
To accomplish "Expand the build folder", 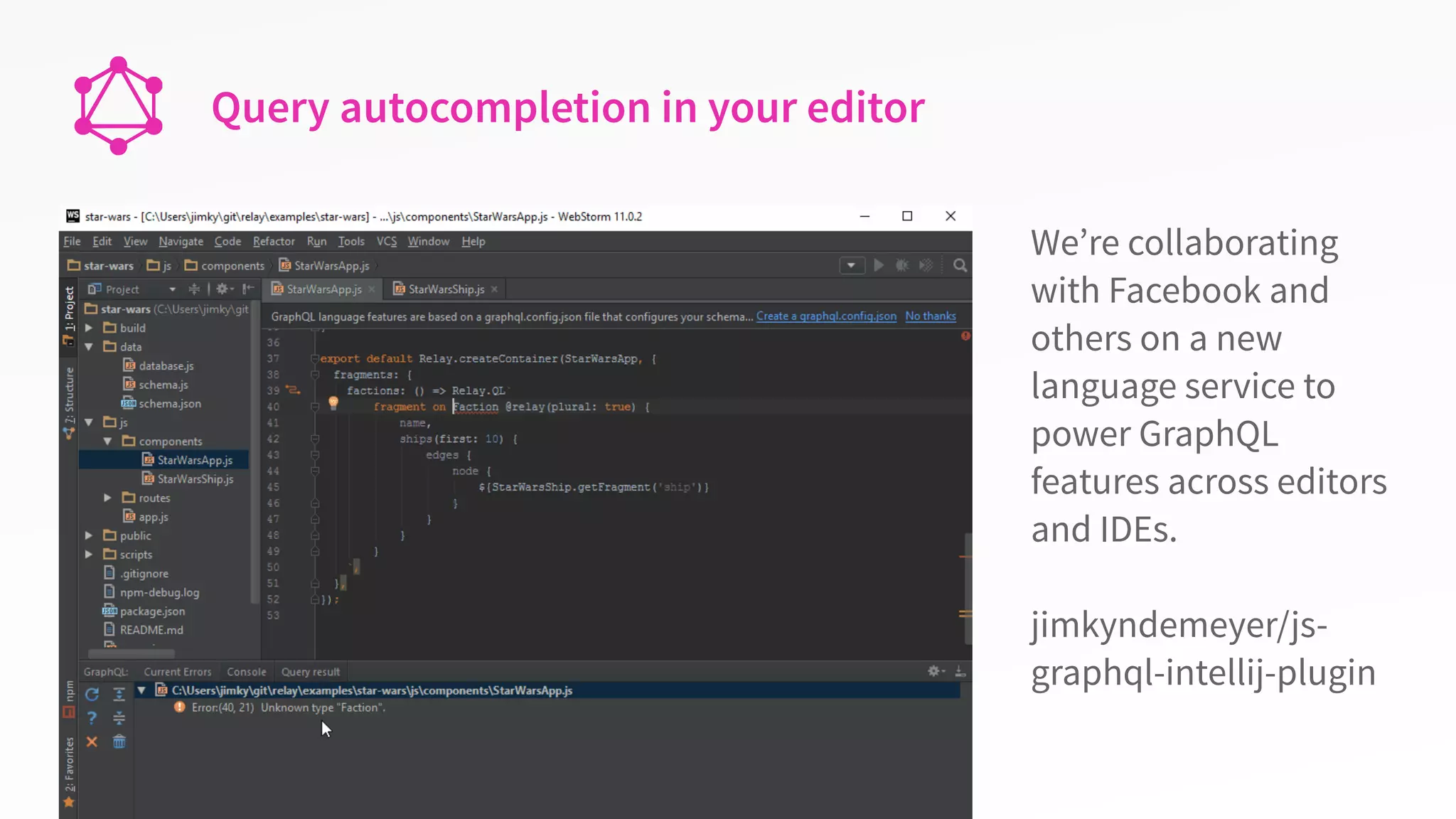I will 89,328.
